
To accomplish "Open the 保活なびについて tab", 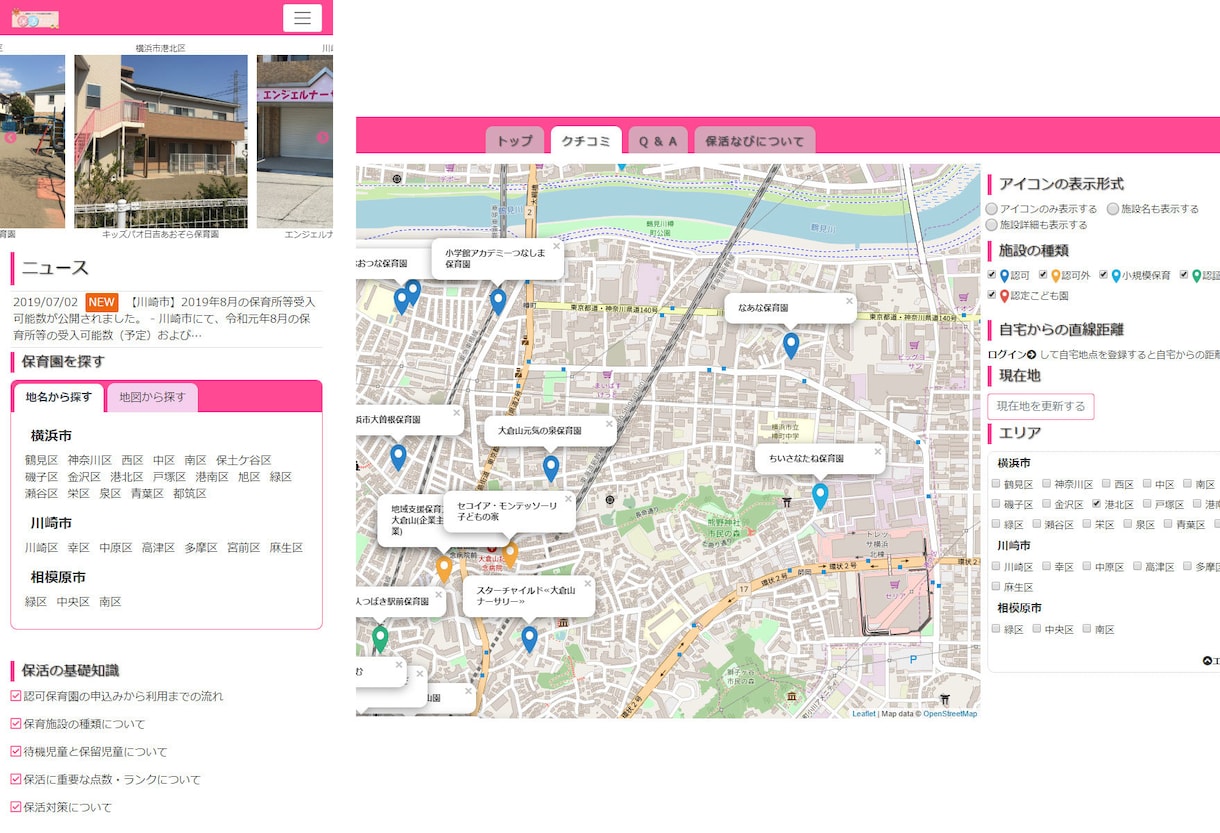I will (755, 141).
